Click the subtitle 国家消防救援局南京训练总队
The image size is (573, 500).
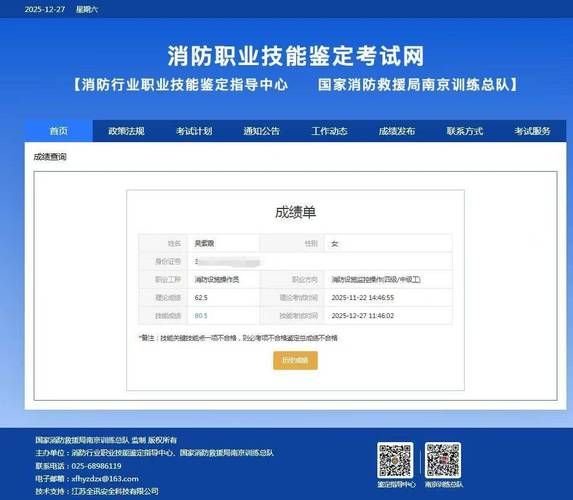coord(413,85)
